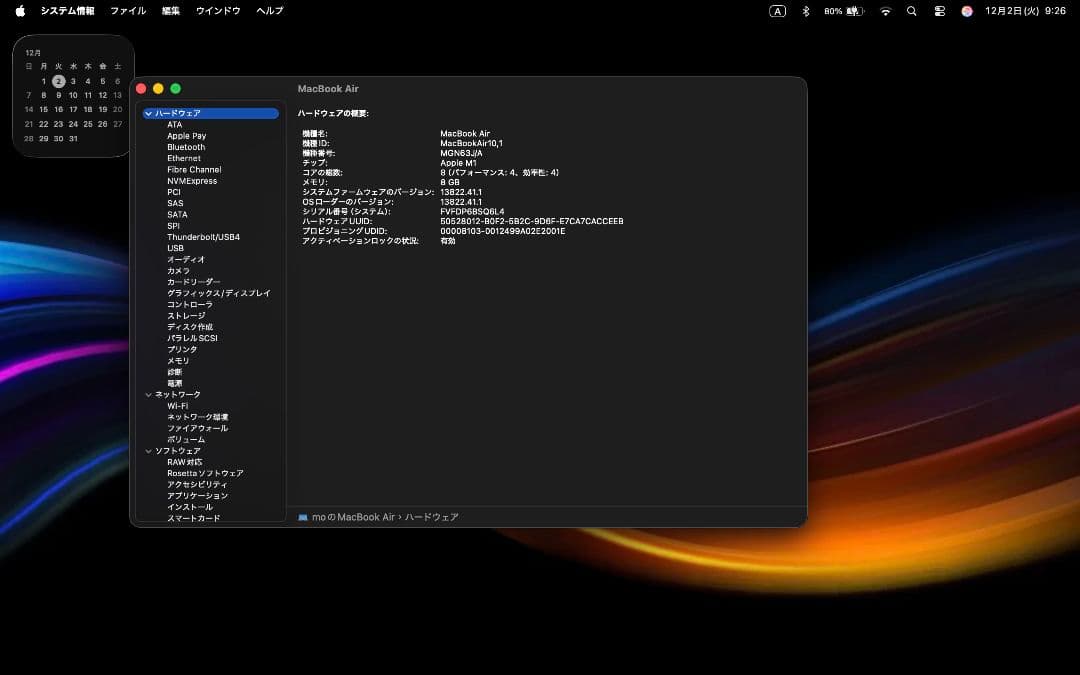Click the Mac icon in the bottom breadcrumb bar
Screen dimensions: 1080x675
pos(303,517)
